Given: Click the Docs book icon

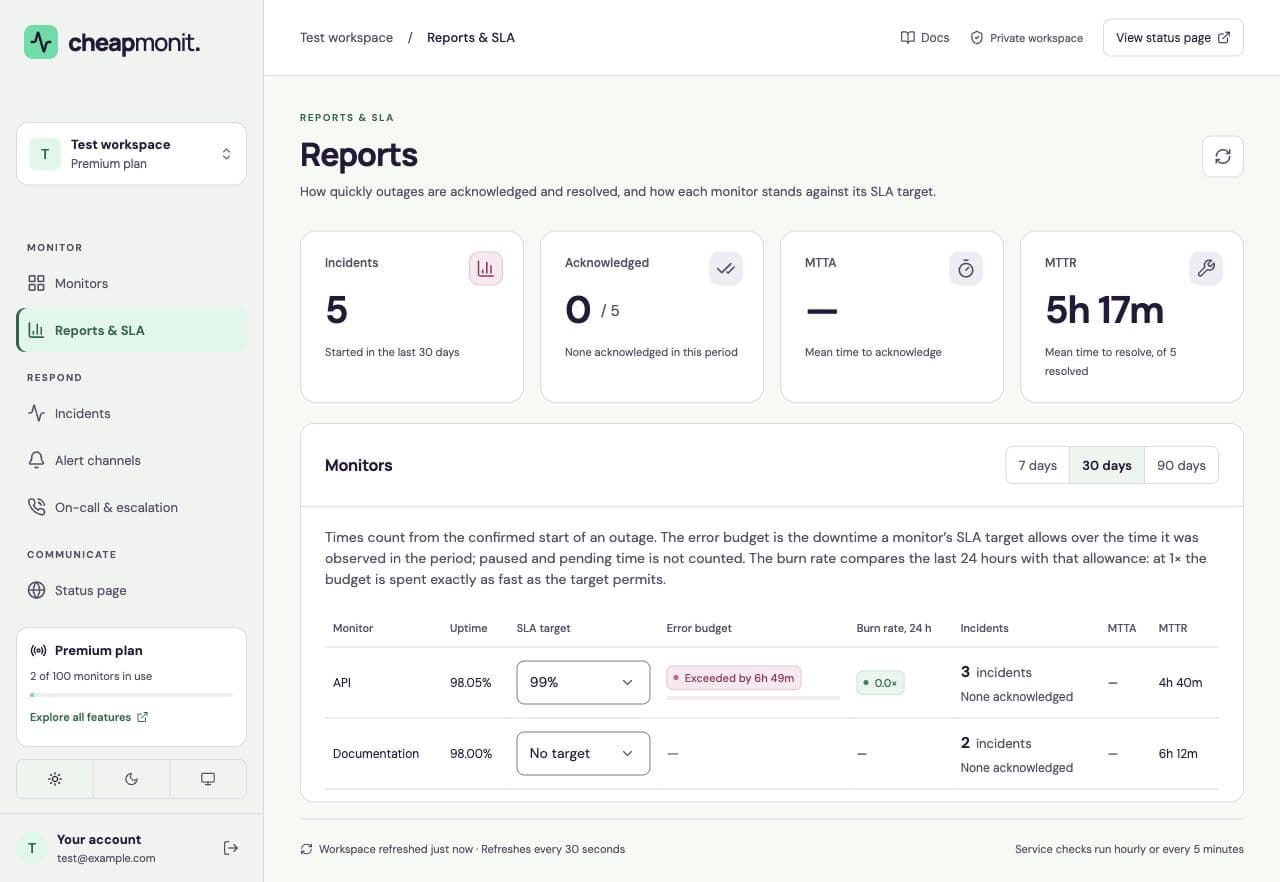Looking at the screenshot, I should 908,38.
